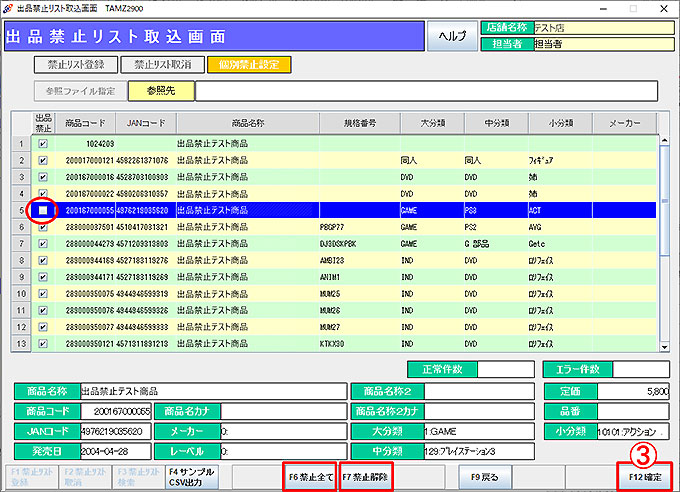Viewport: 680px width, 492px height.
Task: Select the 禁止リスト取消 mode button
Action: [161, 65]
